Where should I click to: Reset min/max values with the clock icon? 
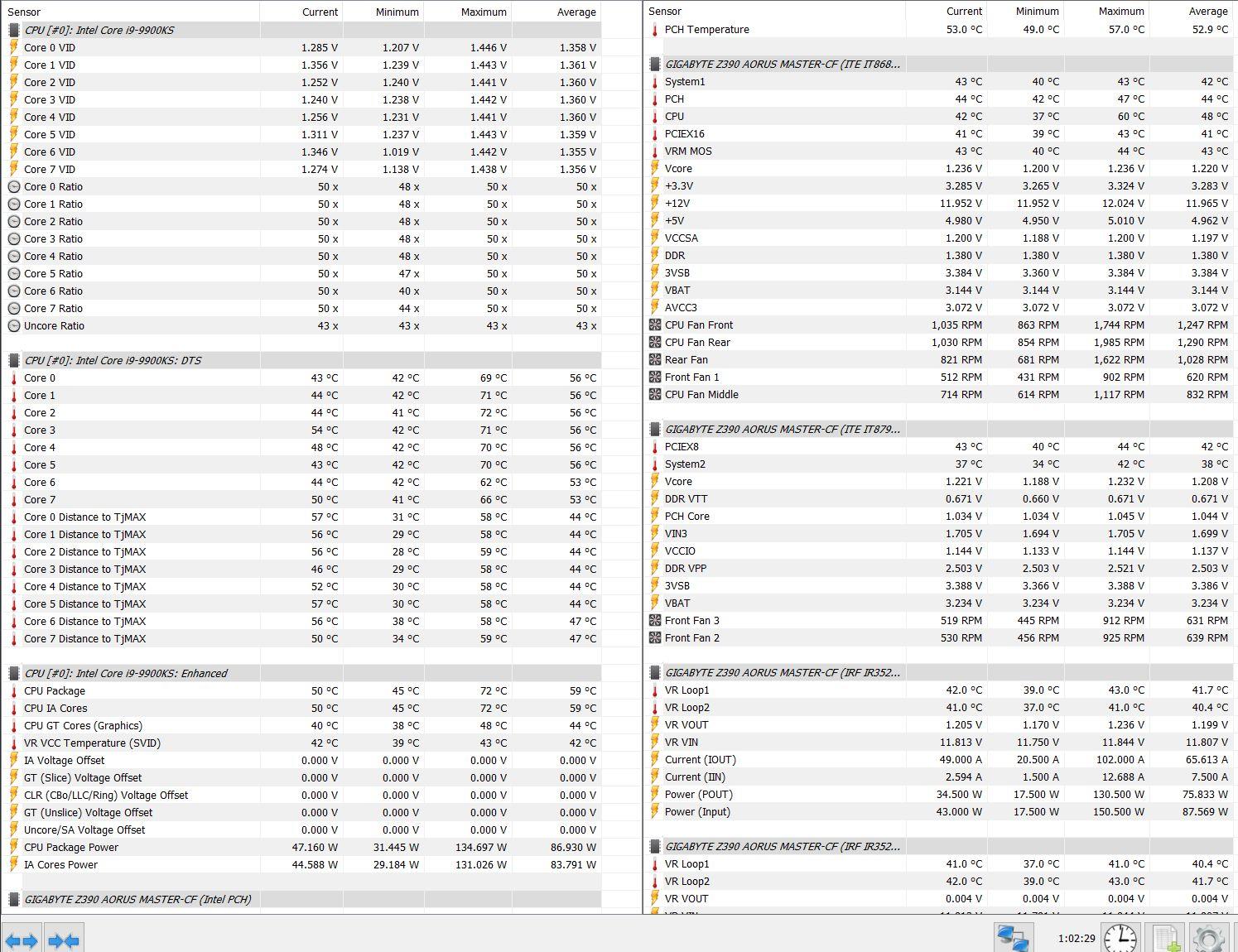[x=1120, y=938]
